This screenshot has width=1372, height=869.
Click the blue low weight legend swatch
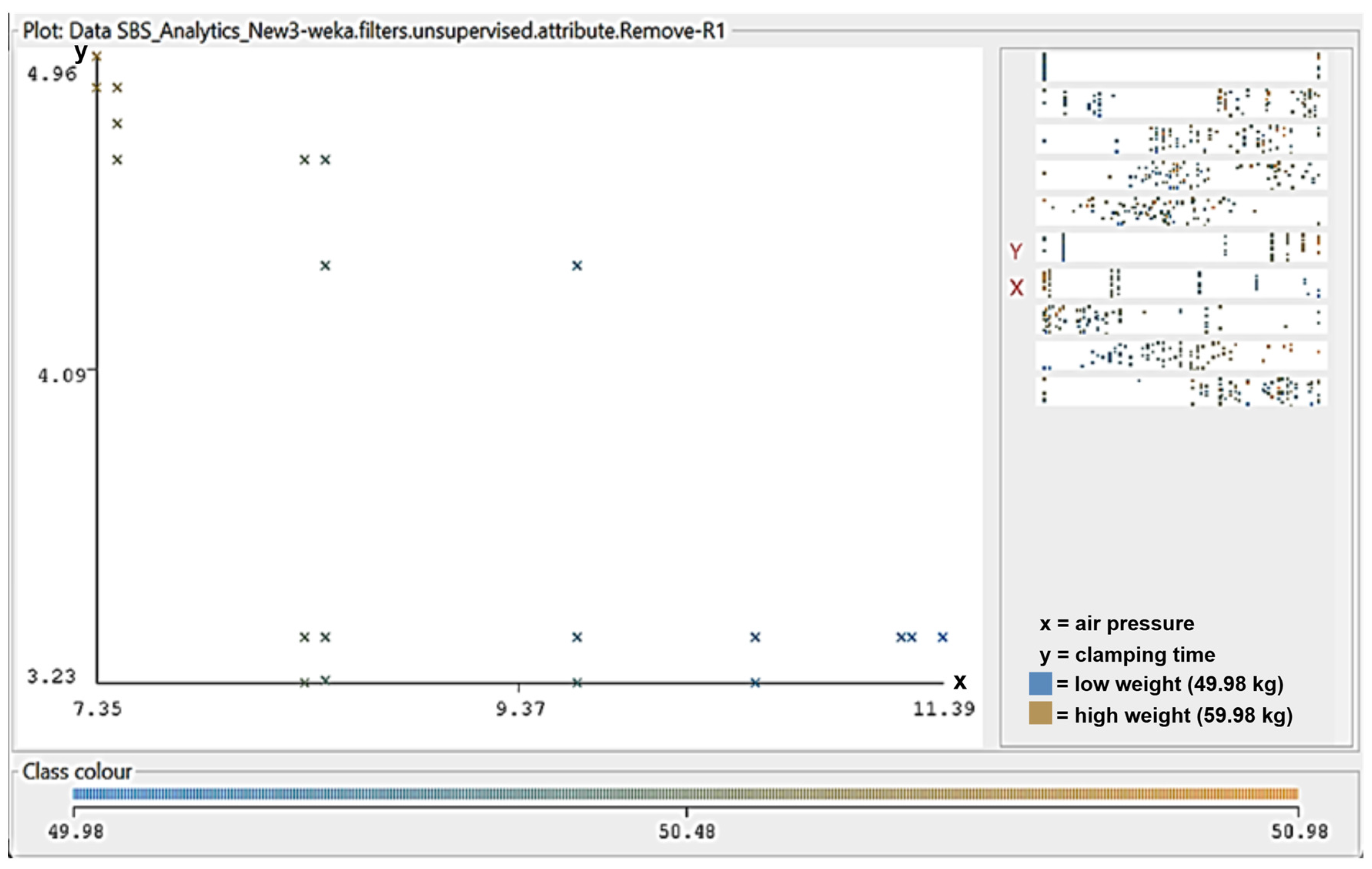click(1040, 684)
